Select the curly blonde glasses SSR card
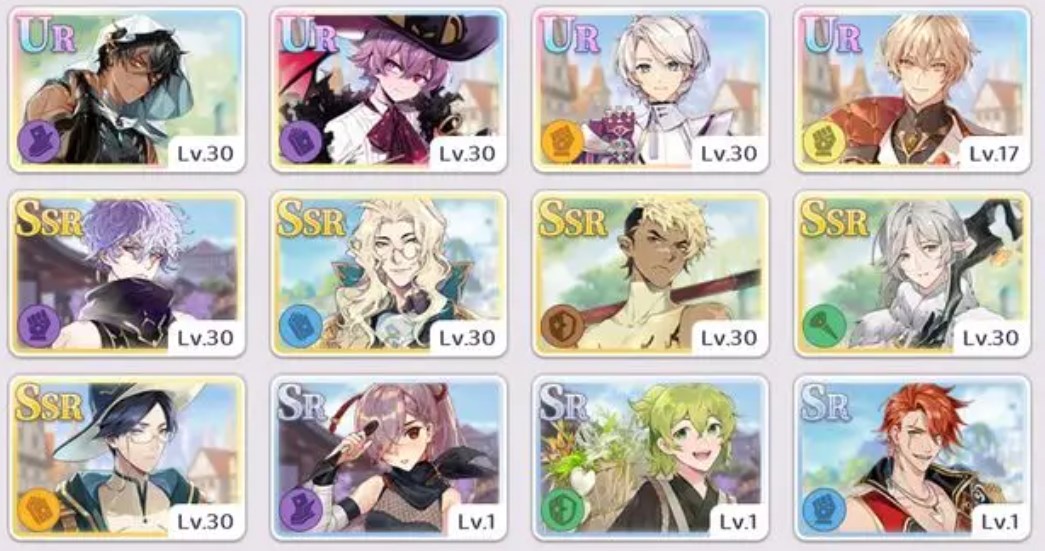Screen dimensions: 1045x551 point(389,274)
